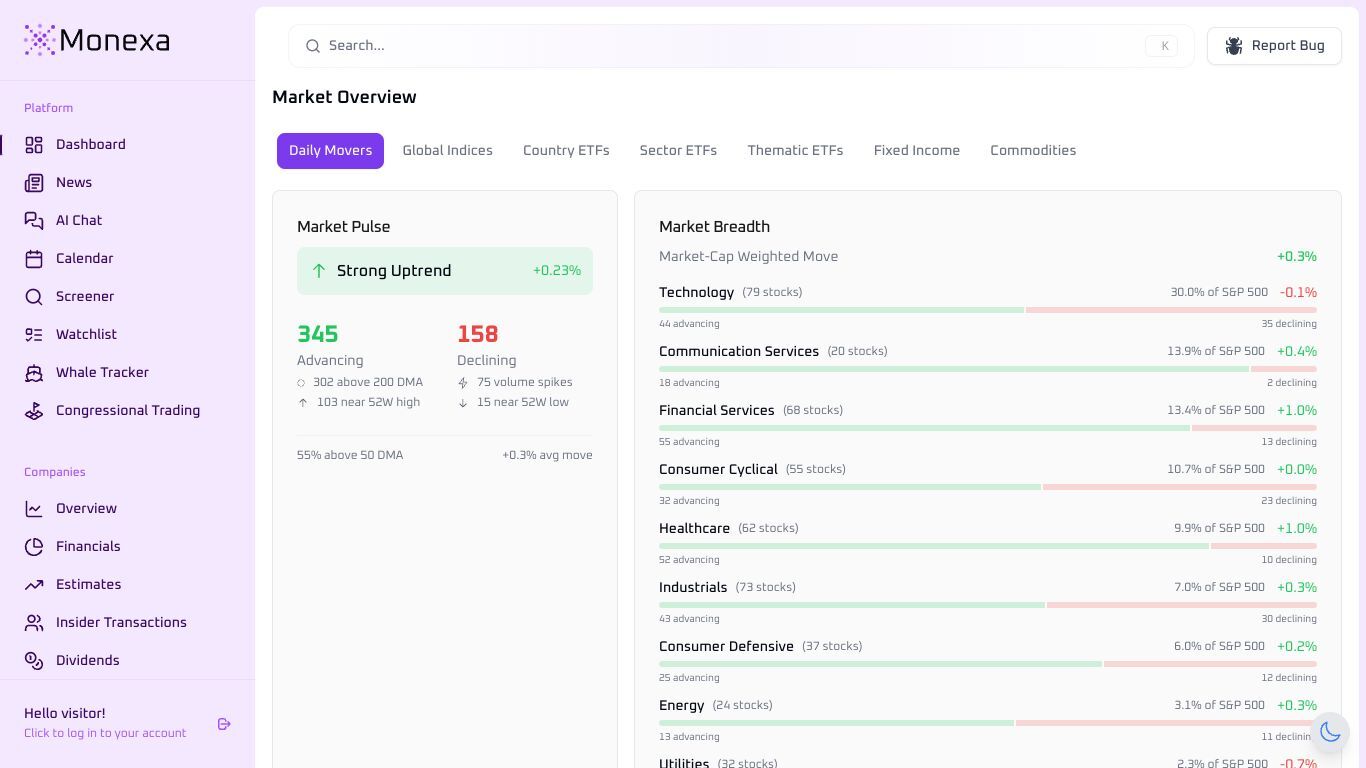Toggle dark mode moon icon
This screenshot has width=1366, height=768.
pyautogui.click(x=1330, y=732)
